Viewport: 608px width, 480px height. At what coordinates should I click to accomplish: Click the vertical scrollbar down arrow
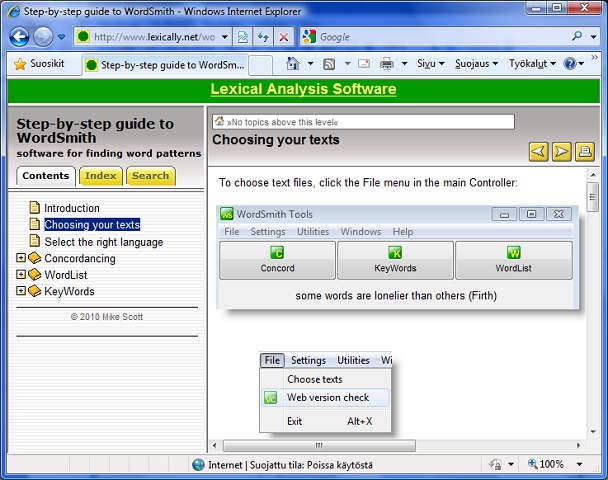click(593, 432)
